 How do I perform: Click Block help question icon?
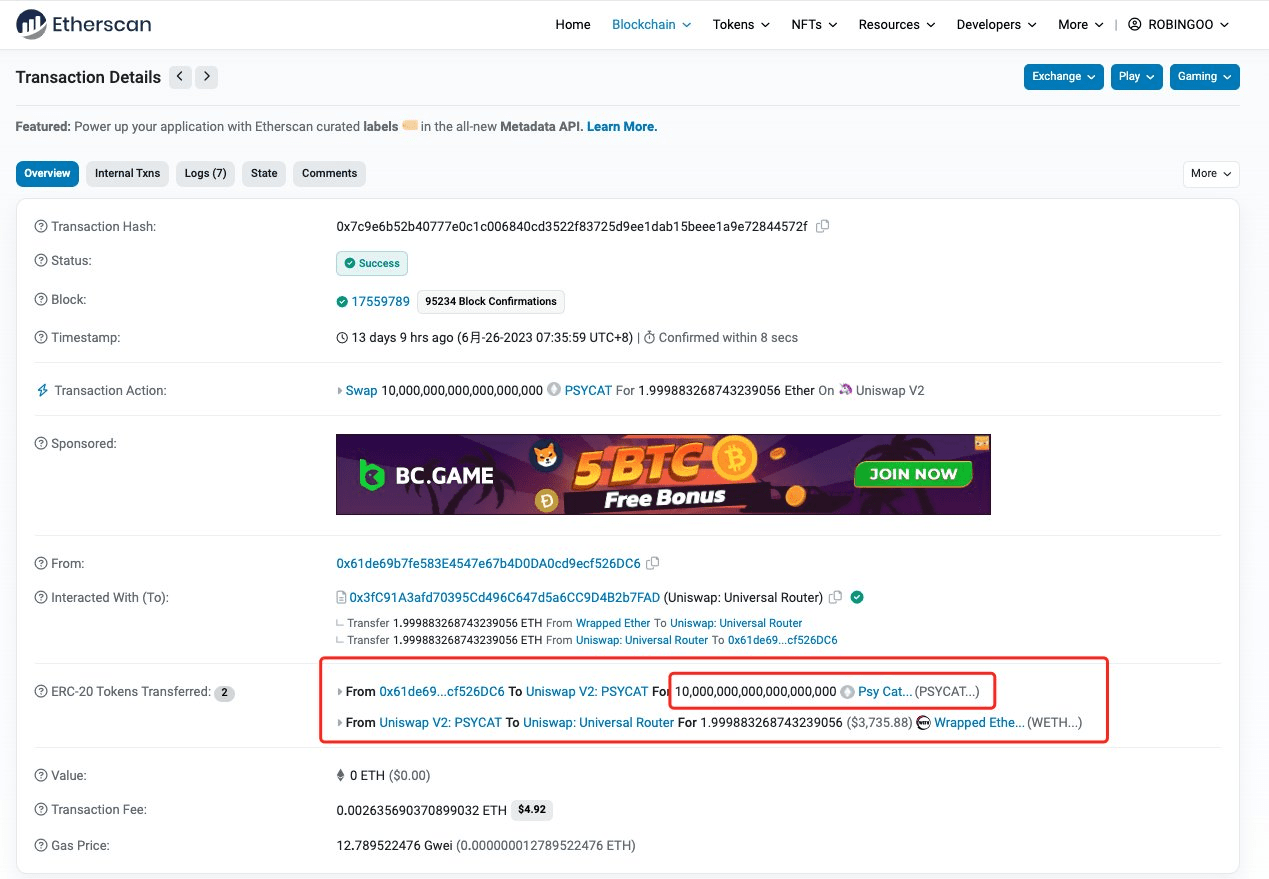(x=41, y=300)
